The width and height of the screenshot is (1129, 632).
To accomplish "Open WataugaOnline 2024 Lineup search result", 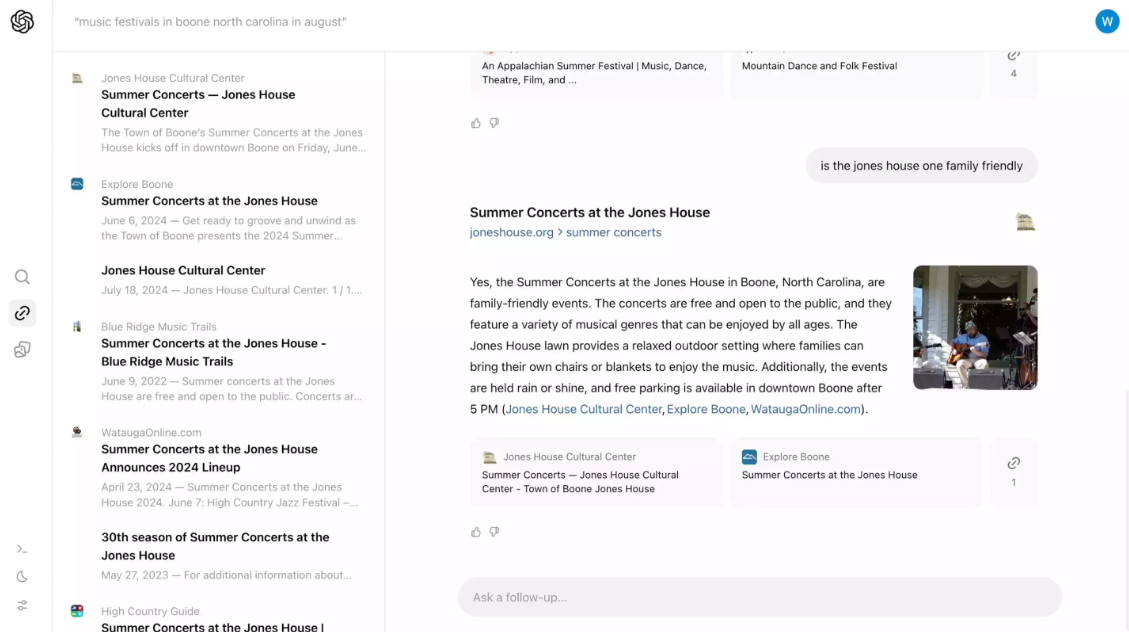I will click(x=209, y=458).
